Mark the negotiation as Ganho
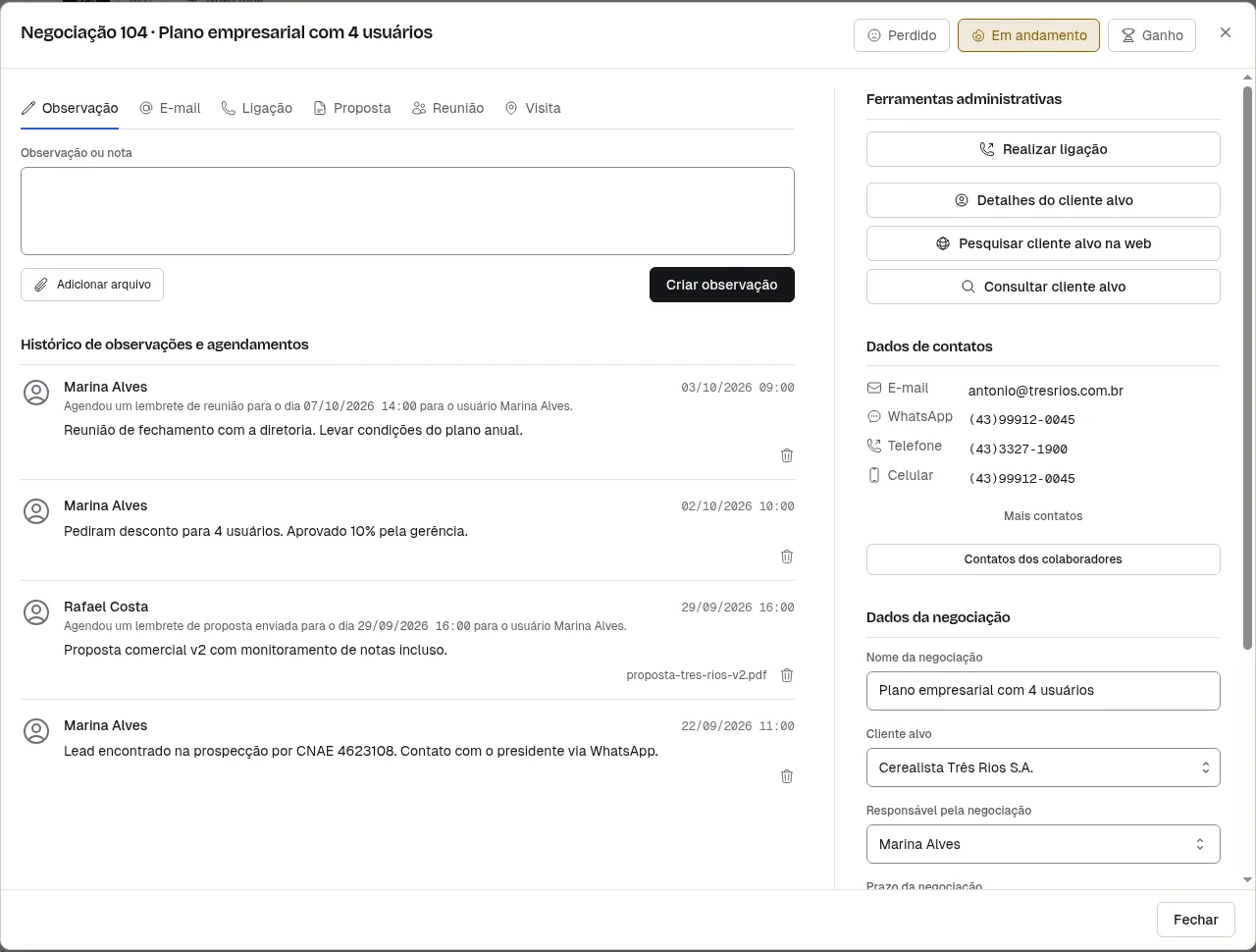Viewport: 1256px width, 952px height. [1152, 35]
